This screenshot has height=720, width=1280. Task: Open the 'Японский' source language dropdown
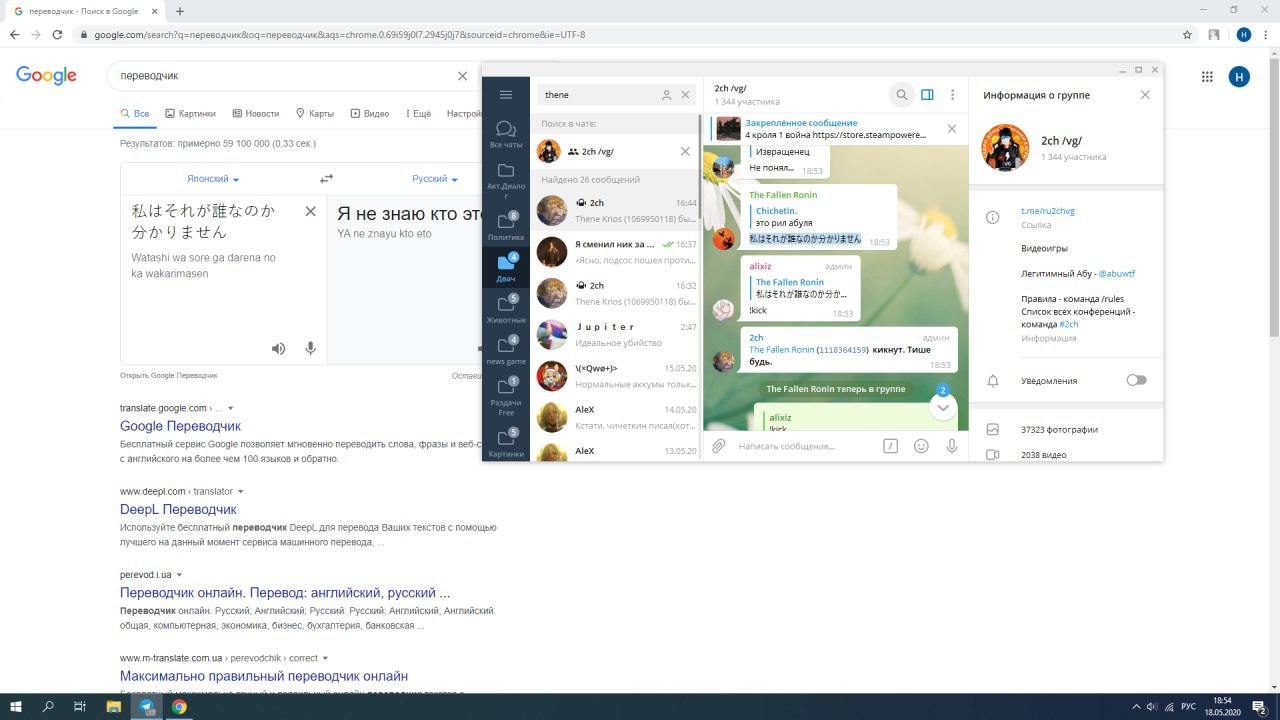pos(213,179)
